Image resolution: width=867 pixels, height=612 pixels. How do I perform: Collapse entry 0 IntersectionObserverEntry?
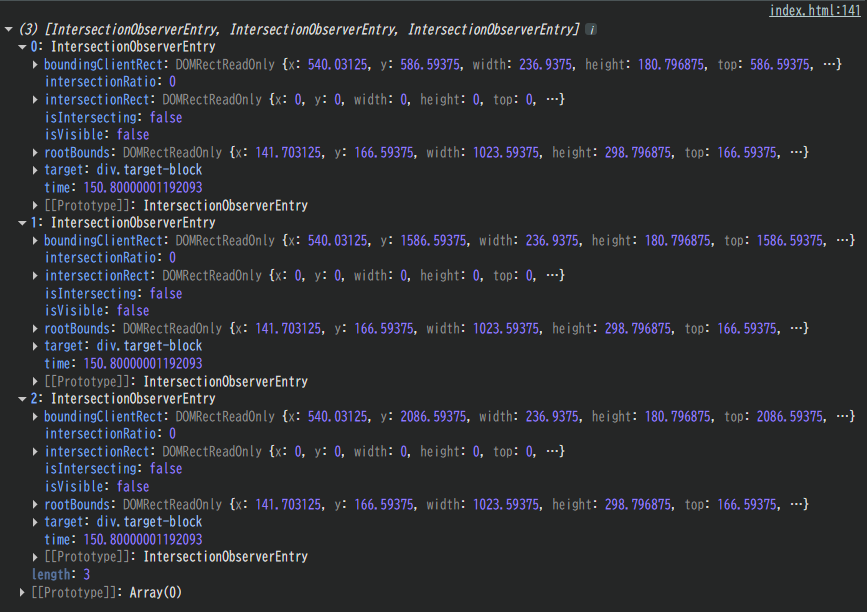coord(23,47)
